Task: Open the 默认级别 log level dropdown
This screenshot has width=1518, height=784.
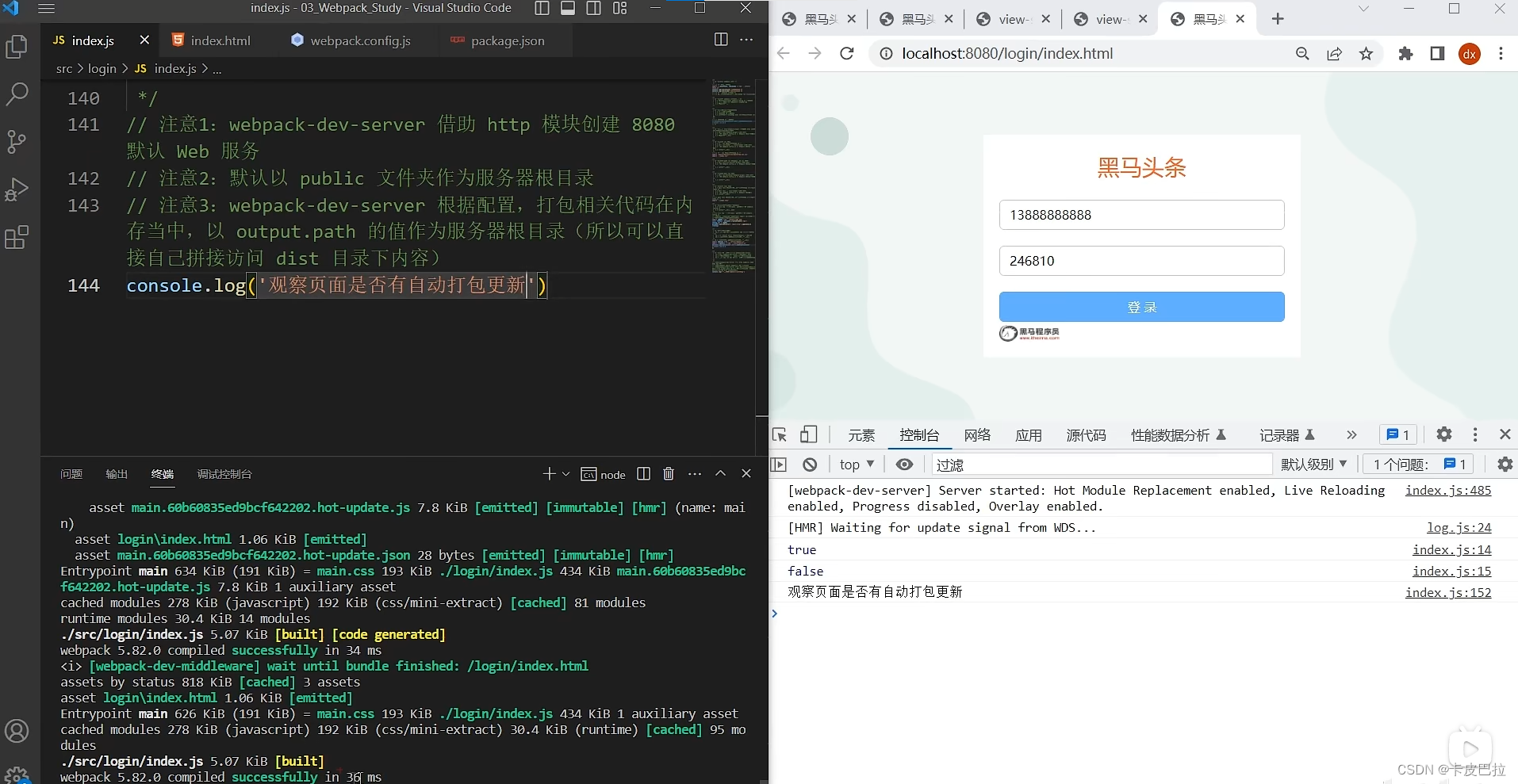Action: pos(1313,465)
